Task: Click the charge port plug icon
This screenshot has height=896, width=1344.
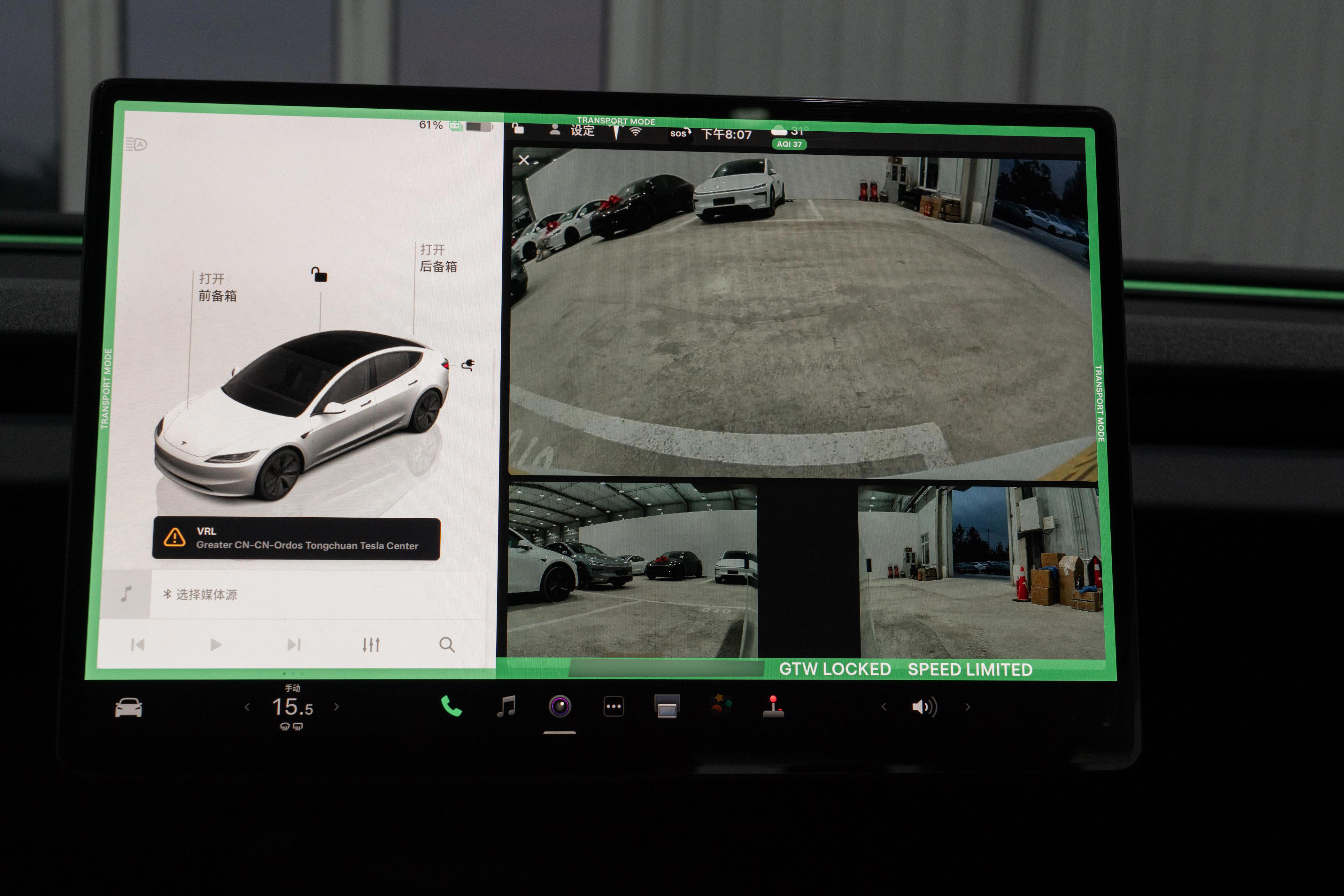Action: 468,365
